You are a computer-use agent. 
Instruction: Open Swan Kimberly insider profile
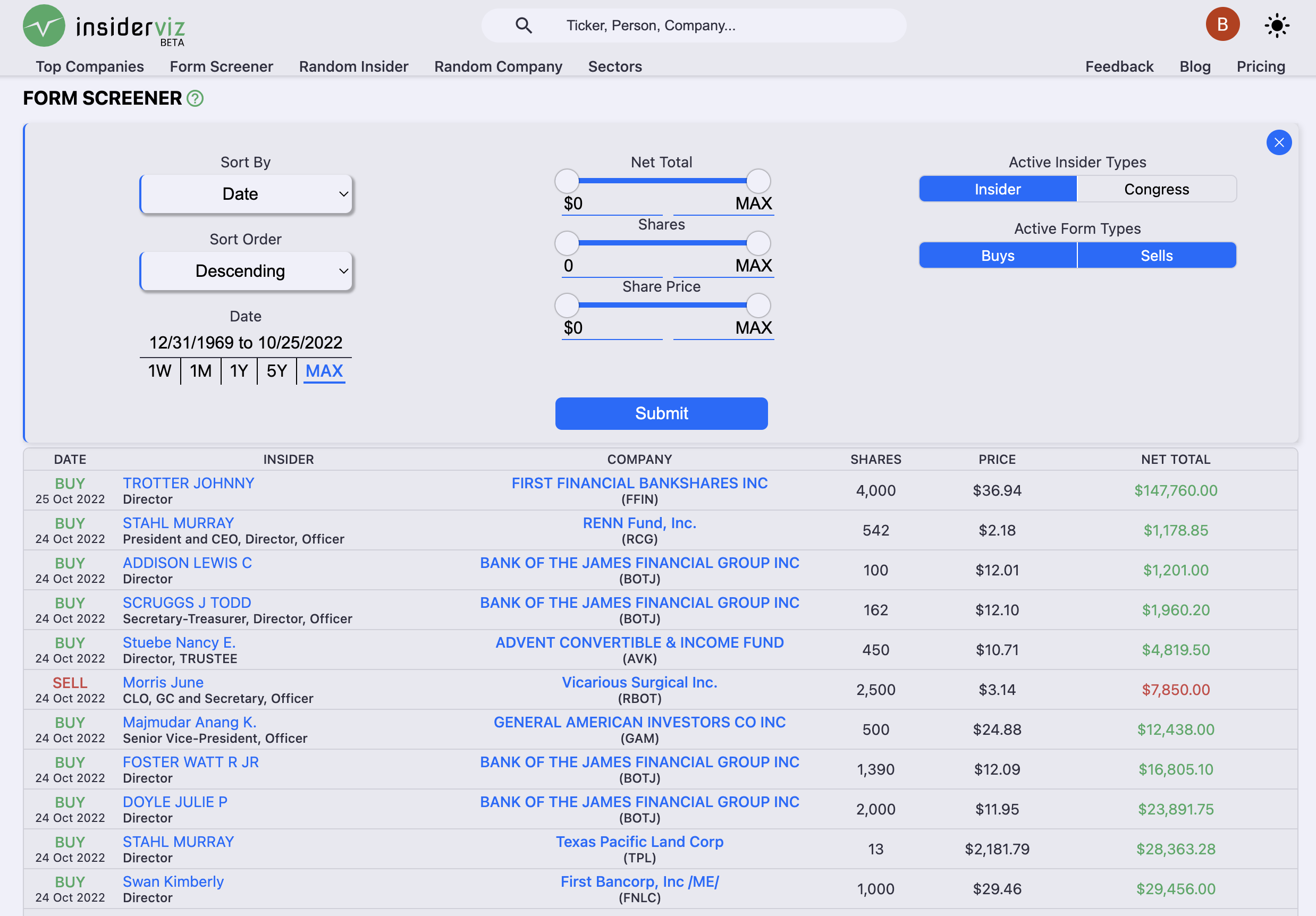[x=173, y=881]
